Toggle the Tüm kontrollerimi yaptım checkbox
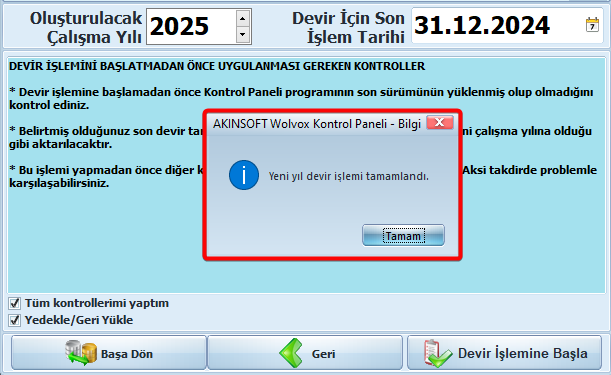This screenshot has width=611, height=375. pyautogui.click(x=14, y=303)
